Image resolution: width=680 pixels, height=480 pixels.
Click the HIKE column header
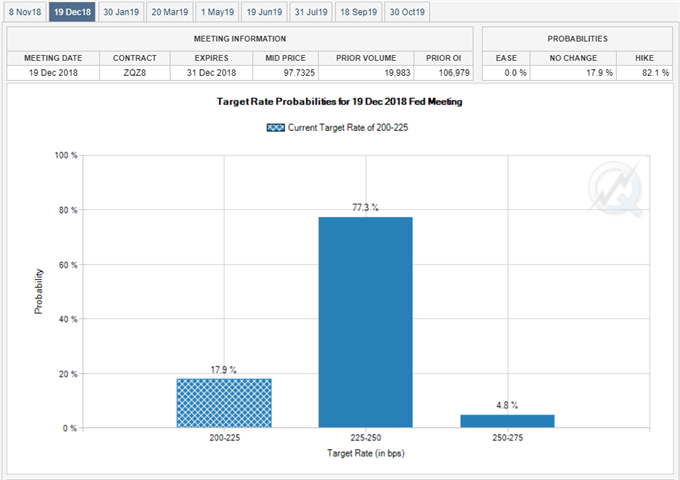(x=644, y=58)
